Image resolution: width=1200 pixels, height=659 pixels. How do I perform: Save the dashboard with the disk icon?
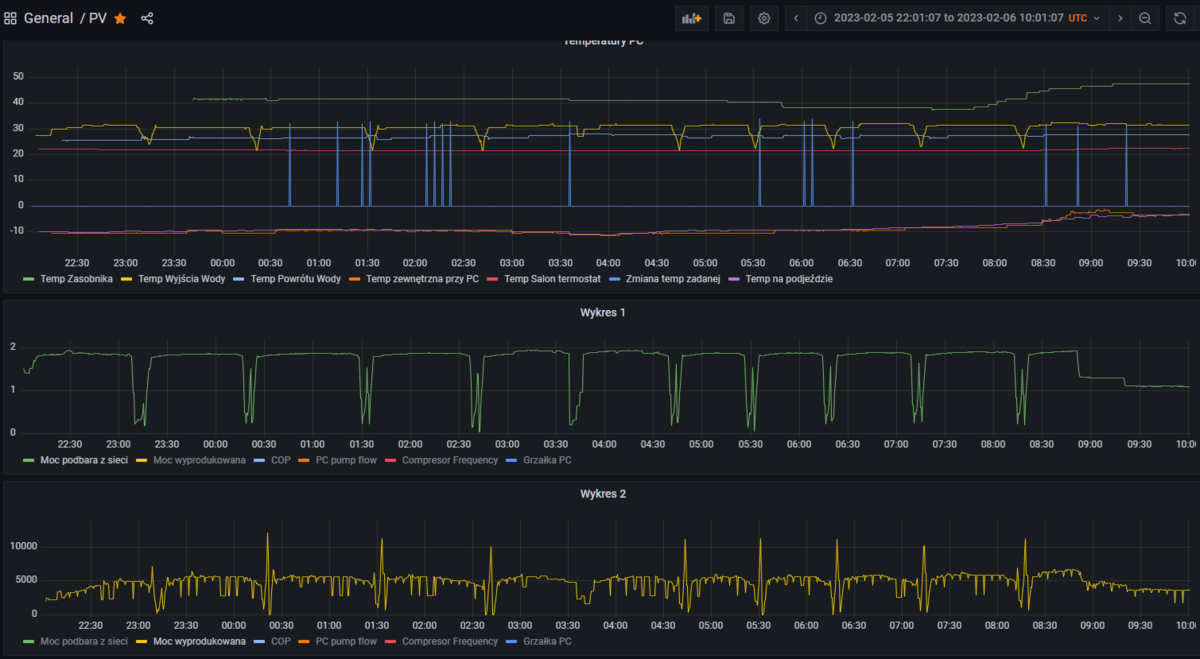pyautogui.click(x=729, y=18)
